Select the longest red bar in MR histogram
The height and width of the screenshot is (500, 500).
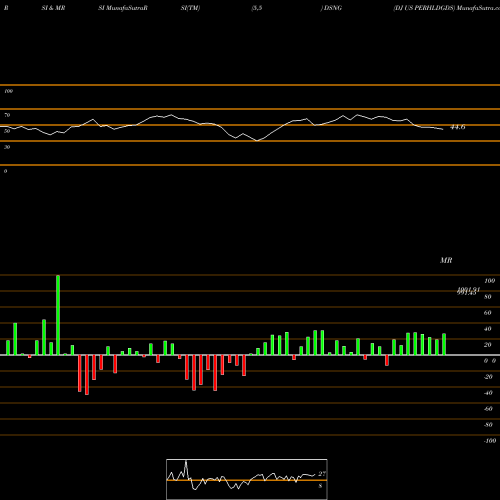[87, 375]
